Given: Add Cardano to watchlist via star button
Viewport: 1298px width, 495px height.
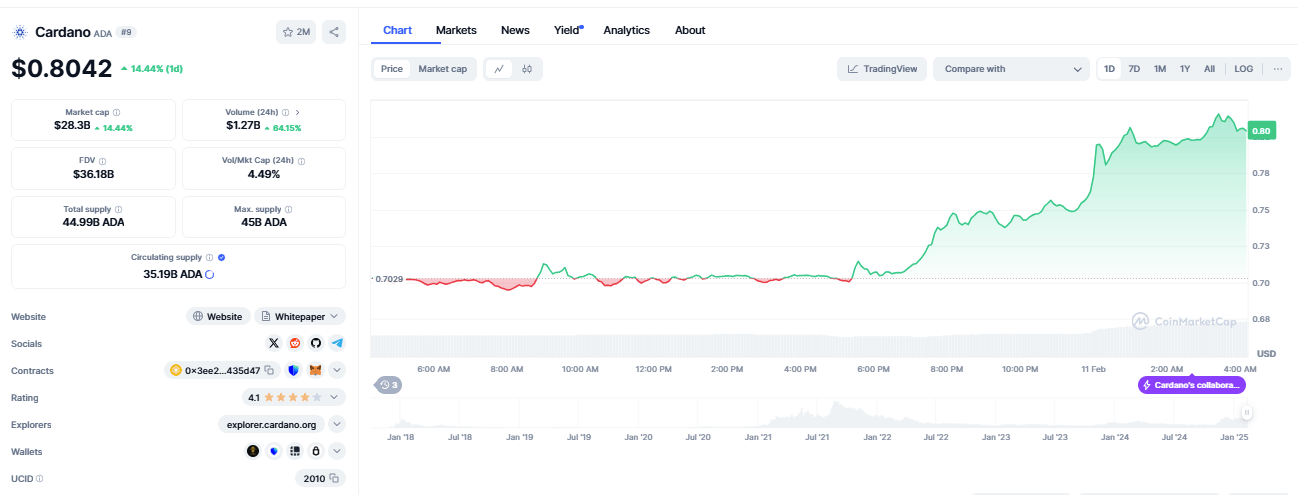Looking at the screenshot, I should (x=296, y=32).
